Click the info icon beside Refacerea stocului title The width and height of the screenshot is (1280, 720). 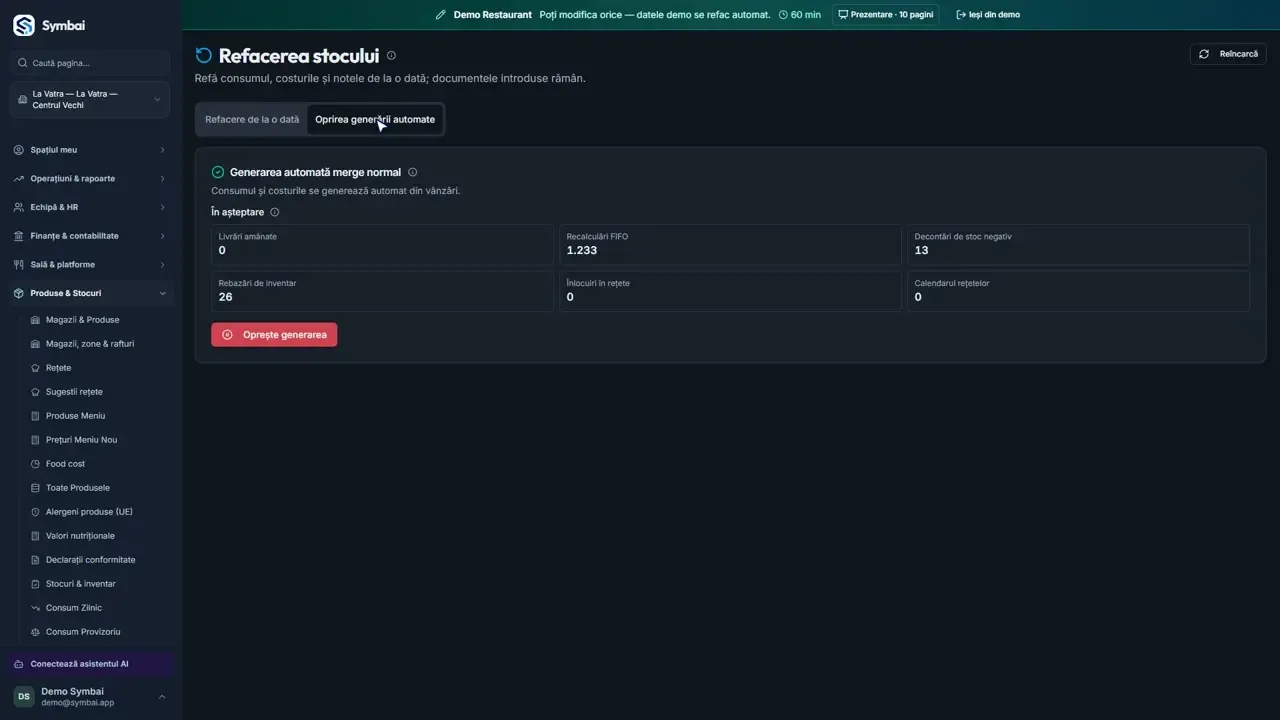391,56
